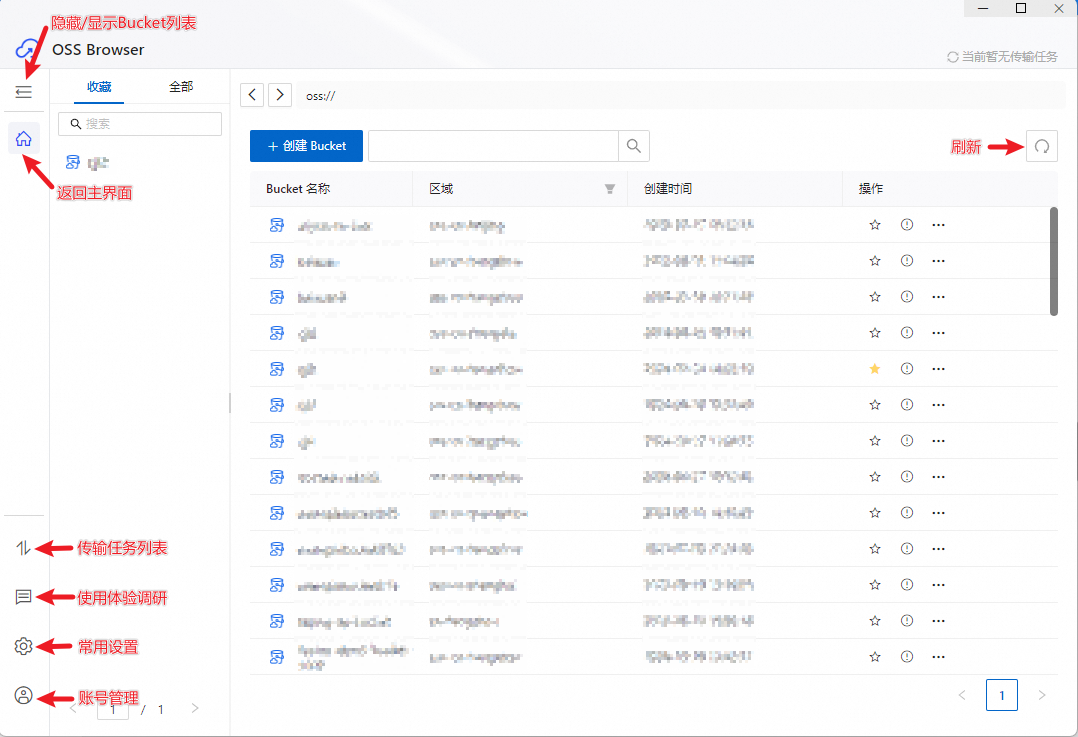
Task: Focus the bucket search box next to 创建 Bucket
Action: [x=494, y=146]
